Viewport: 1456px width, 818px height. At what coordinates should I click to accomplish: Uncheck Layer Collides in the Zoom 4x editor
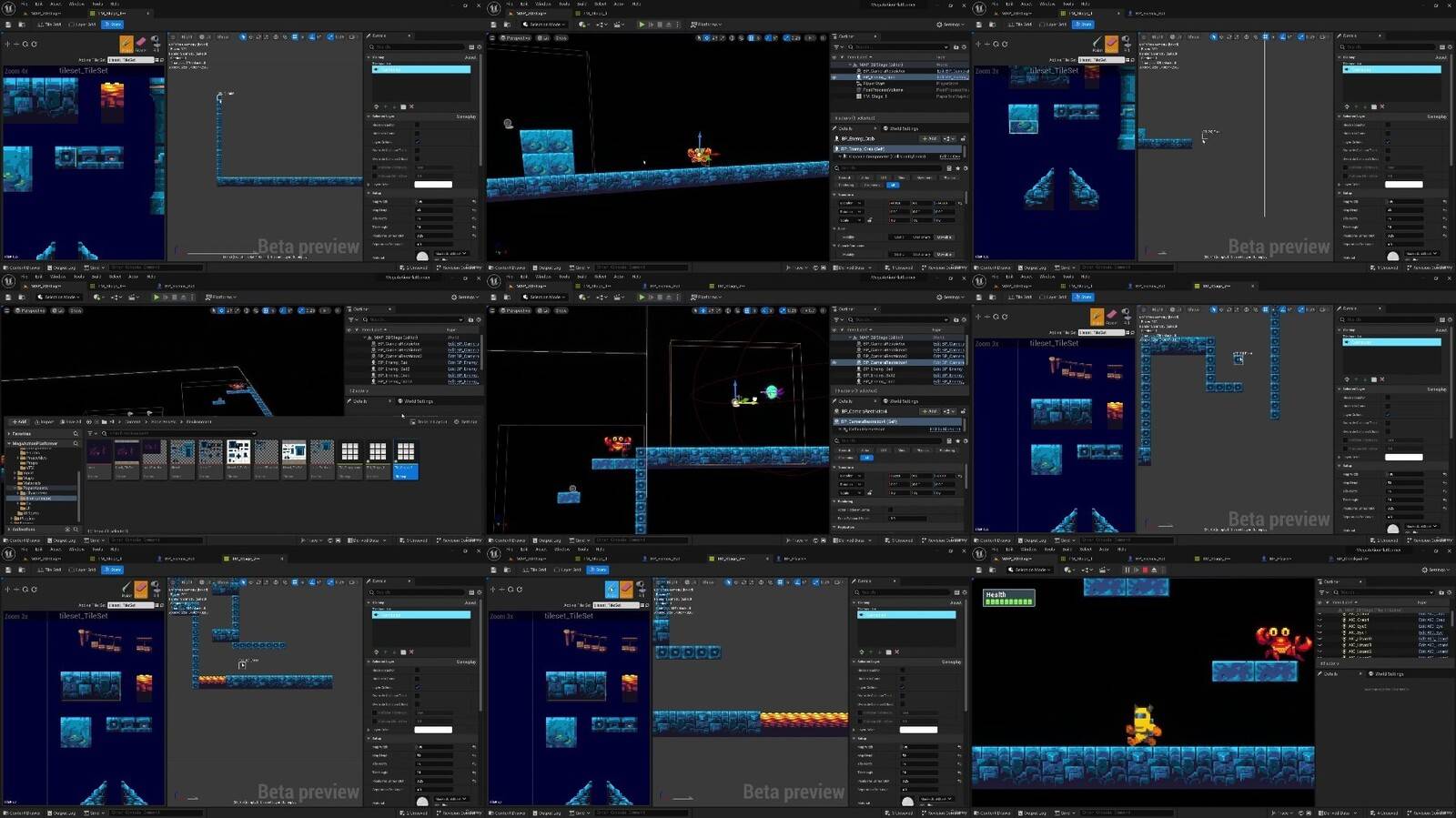(x=418, y=142)
